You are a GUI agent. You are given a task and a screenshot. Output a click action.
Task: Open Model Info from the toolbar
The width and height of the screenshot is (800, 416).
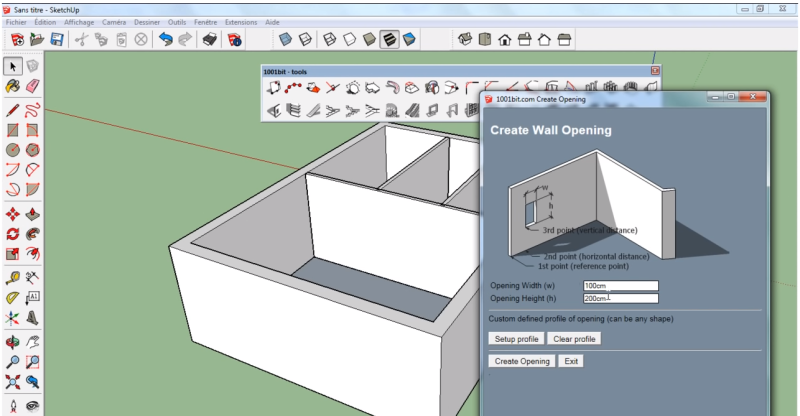[235, 40]
